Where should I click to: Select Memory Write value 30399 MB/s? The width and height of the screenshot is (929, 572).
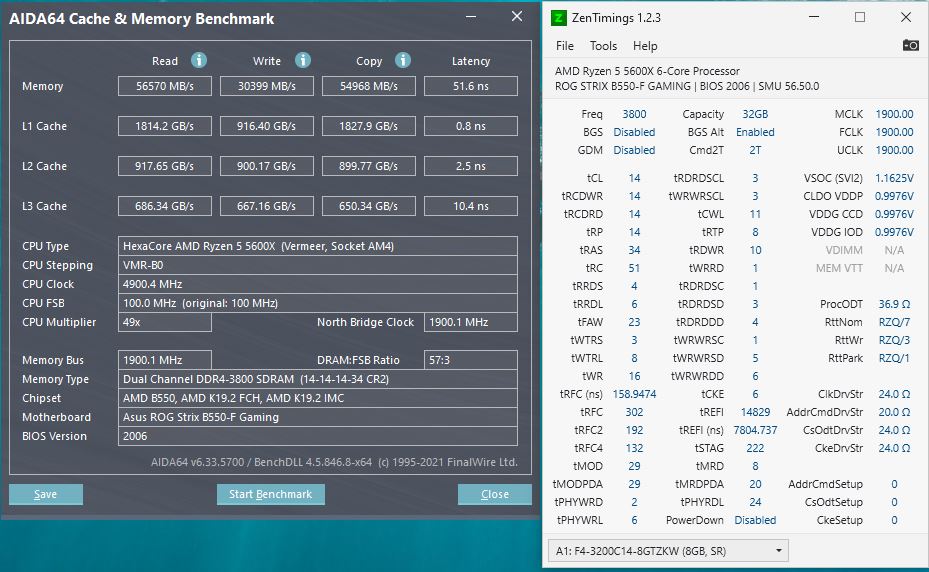(267, 86)
